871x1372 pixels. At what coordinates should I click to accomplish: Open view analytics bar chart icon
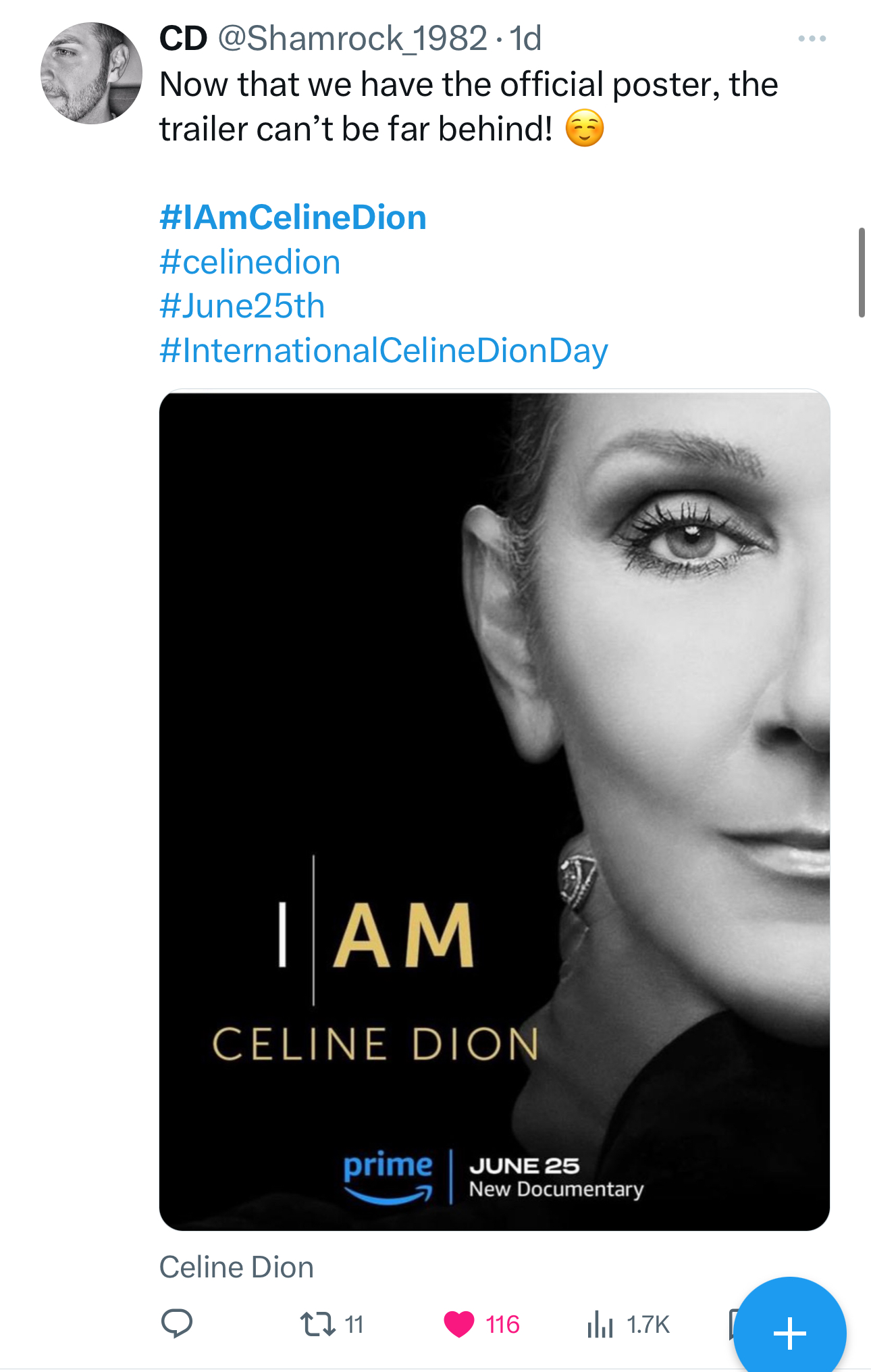coord(600,1325)
